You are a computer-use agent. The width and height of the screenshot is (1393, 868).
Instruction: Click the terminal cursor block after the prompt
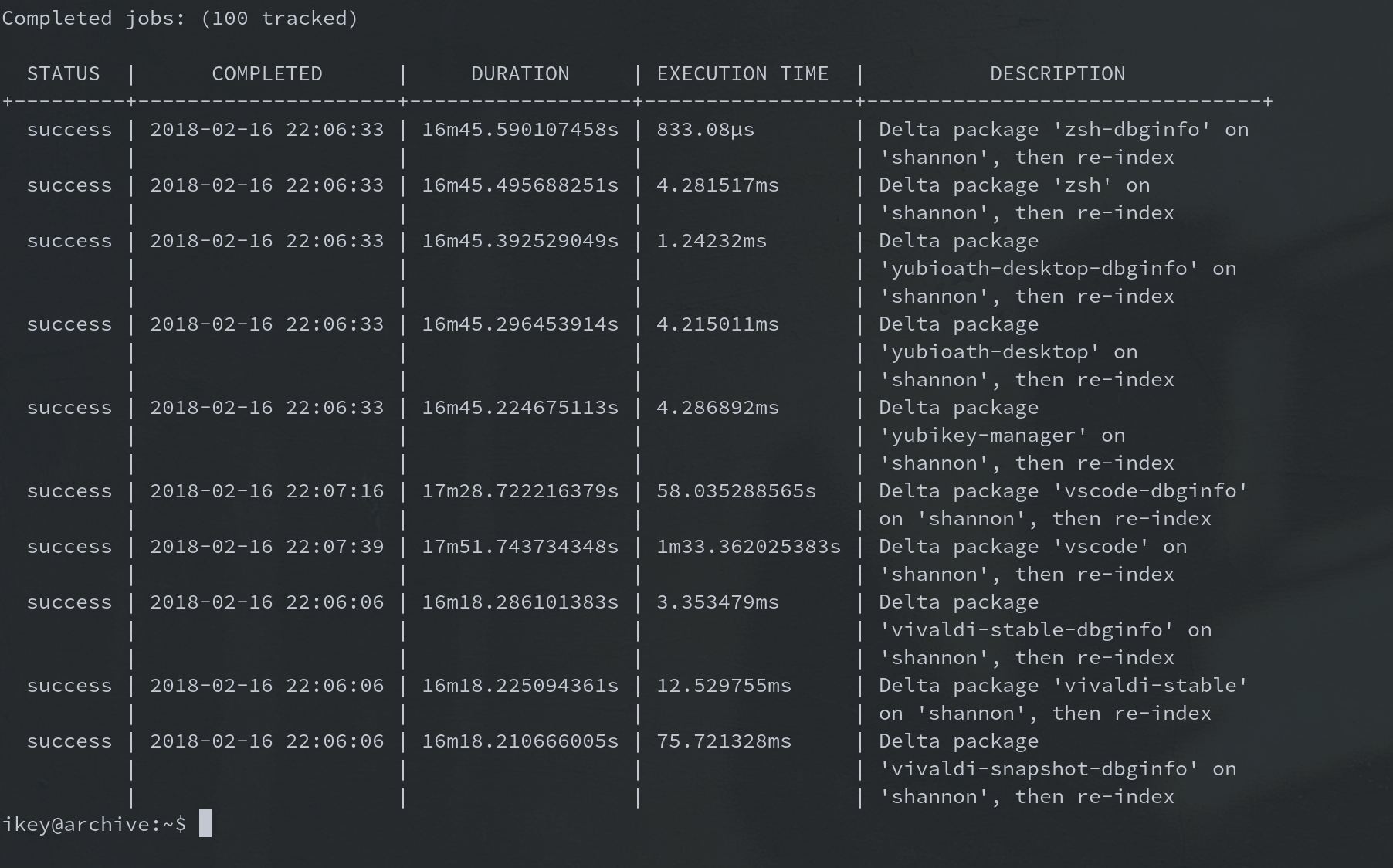coord(205,823)
